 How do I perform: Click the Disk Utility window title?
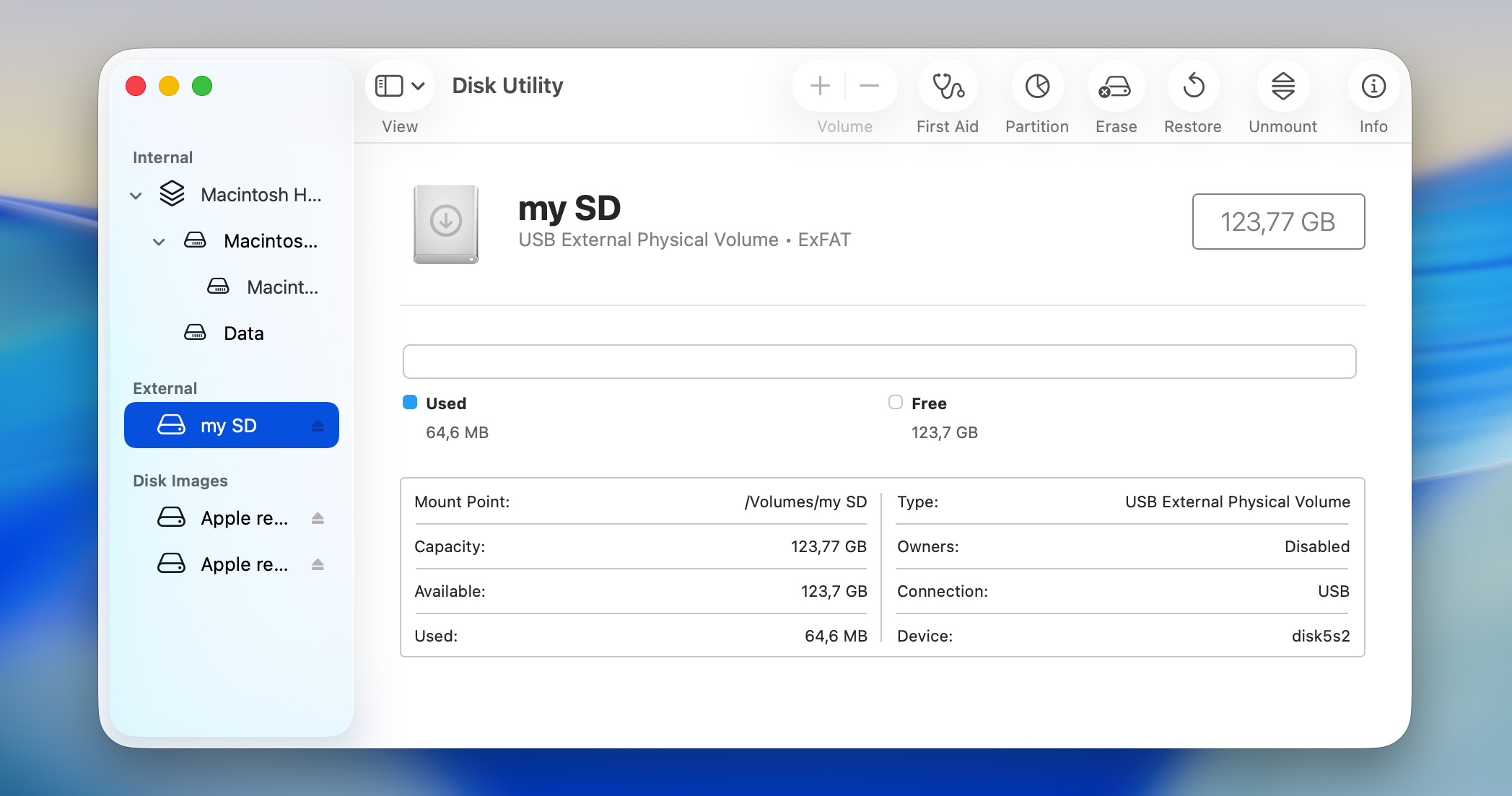507,86
